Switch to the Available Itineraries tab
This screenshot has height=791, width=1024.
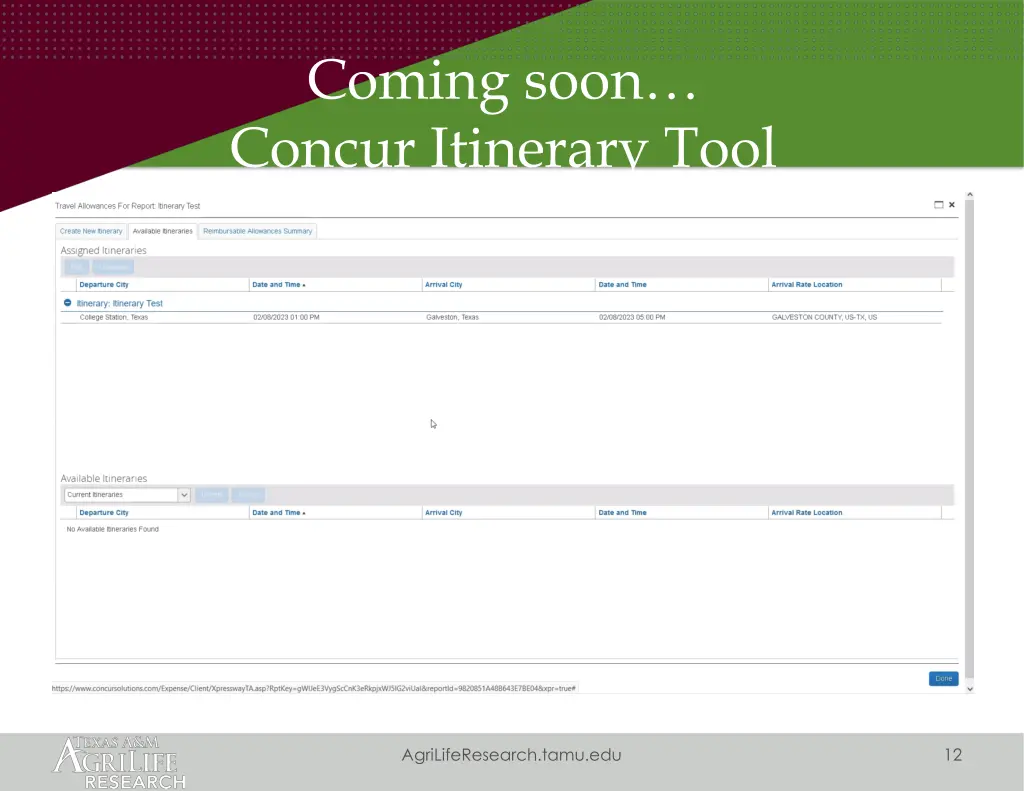point(163,231)
